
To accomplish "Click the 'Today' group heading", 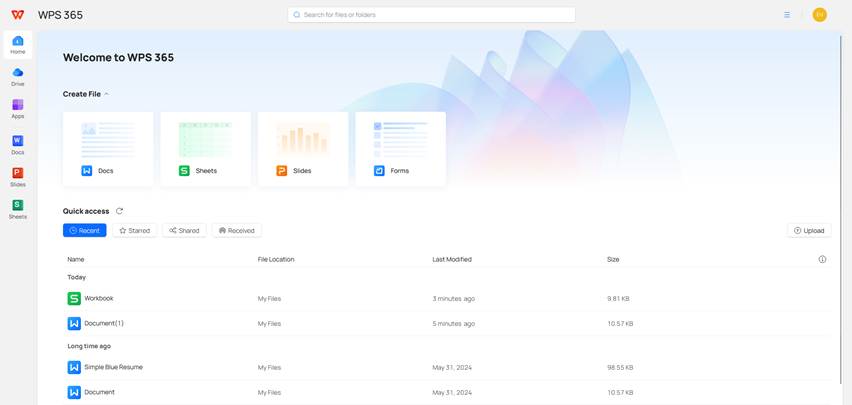I will [77, 277].
